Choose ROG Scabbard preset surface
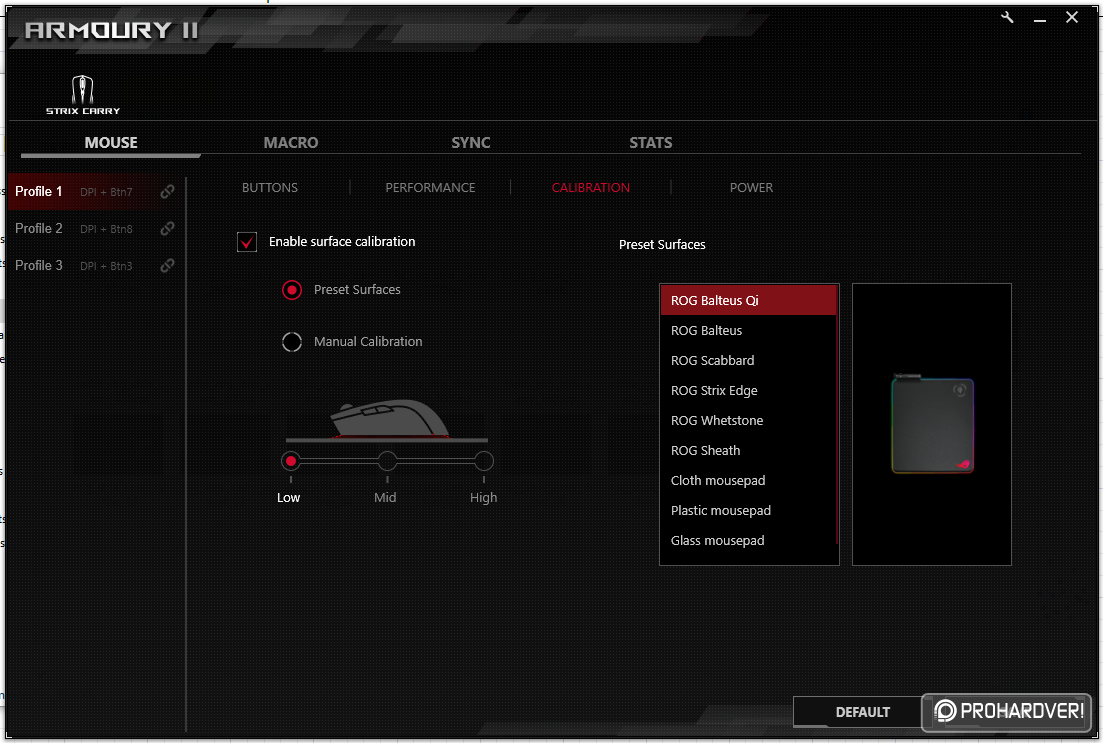Viewport: 1103px width, 743px height. [x=748, y=361]
